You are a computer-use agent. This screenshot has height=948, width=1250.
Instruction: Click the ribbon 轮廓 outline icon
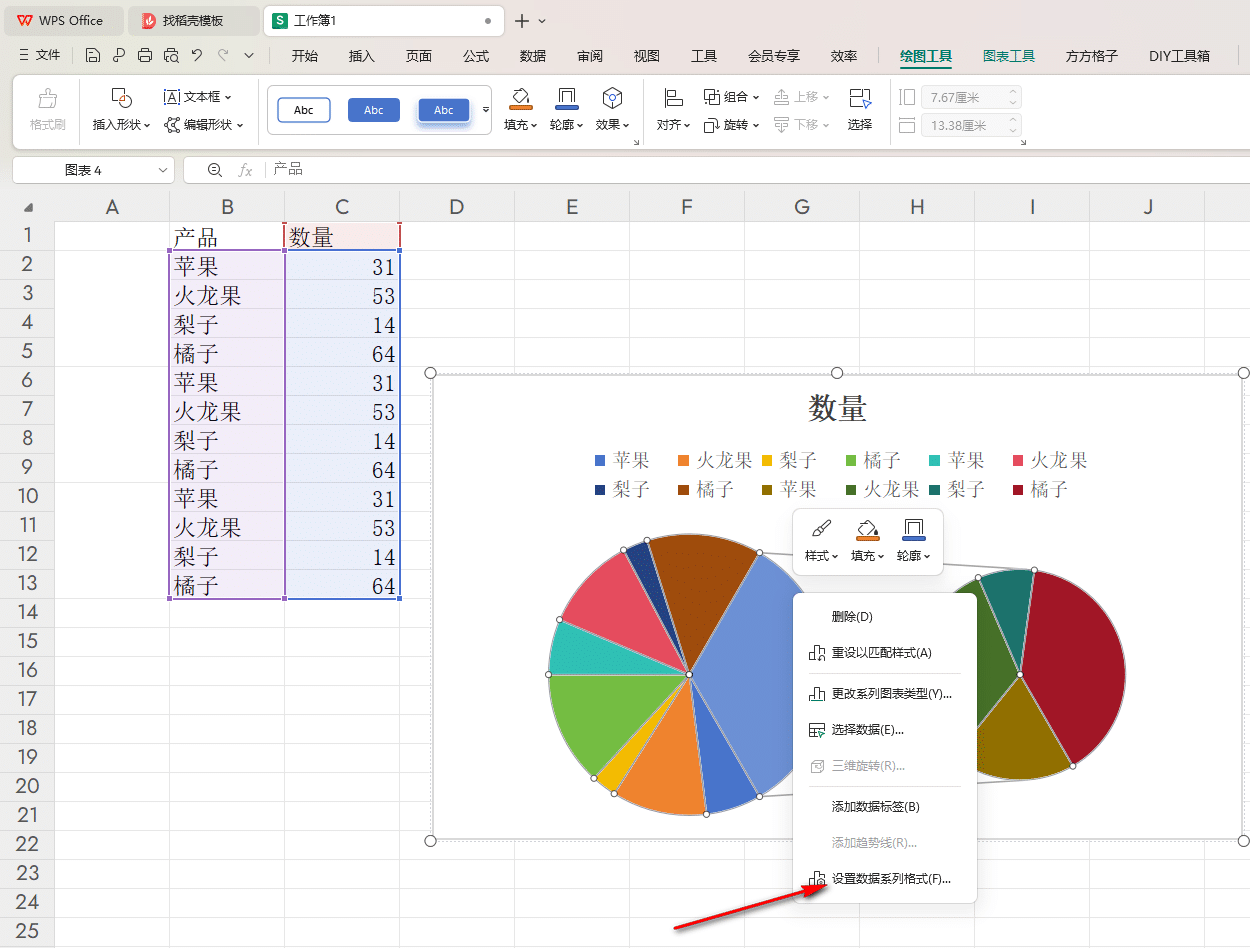(566, 98)
